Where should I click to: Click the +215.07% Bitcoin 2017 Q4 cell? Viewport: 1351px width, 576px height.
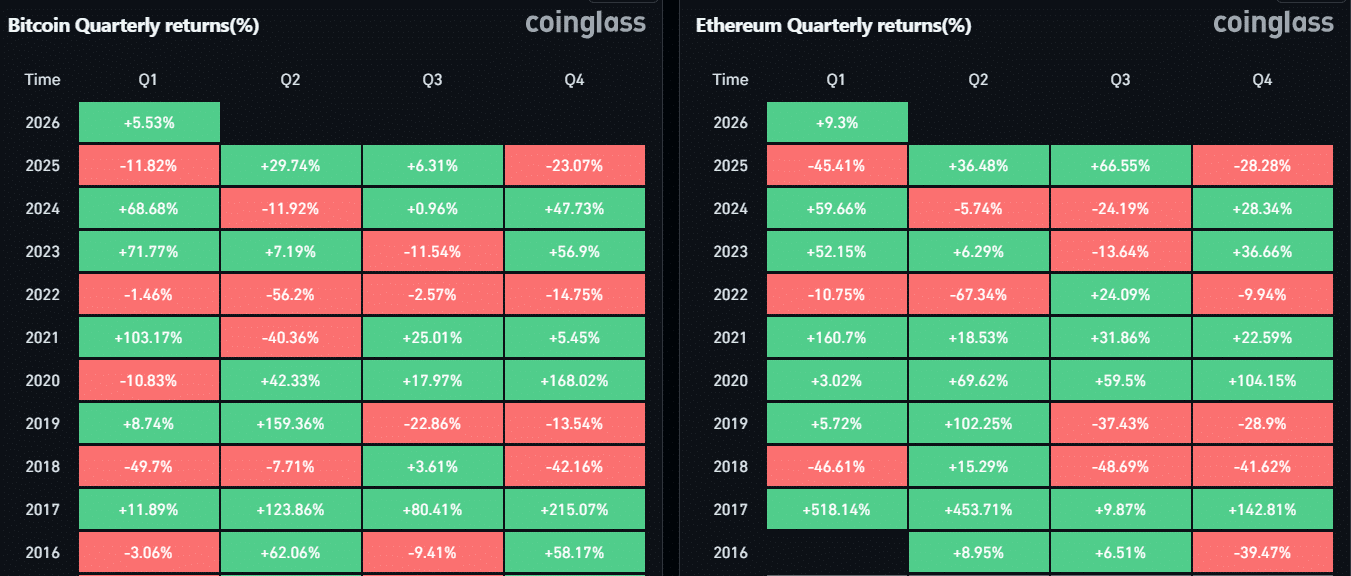click(575, 510)
